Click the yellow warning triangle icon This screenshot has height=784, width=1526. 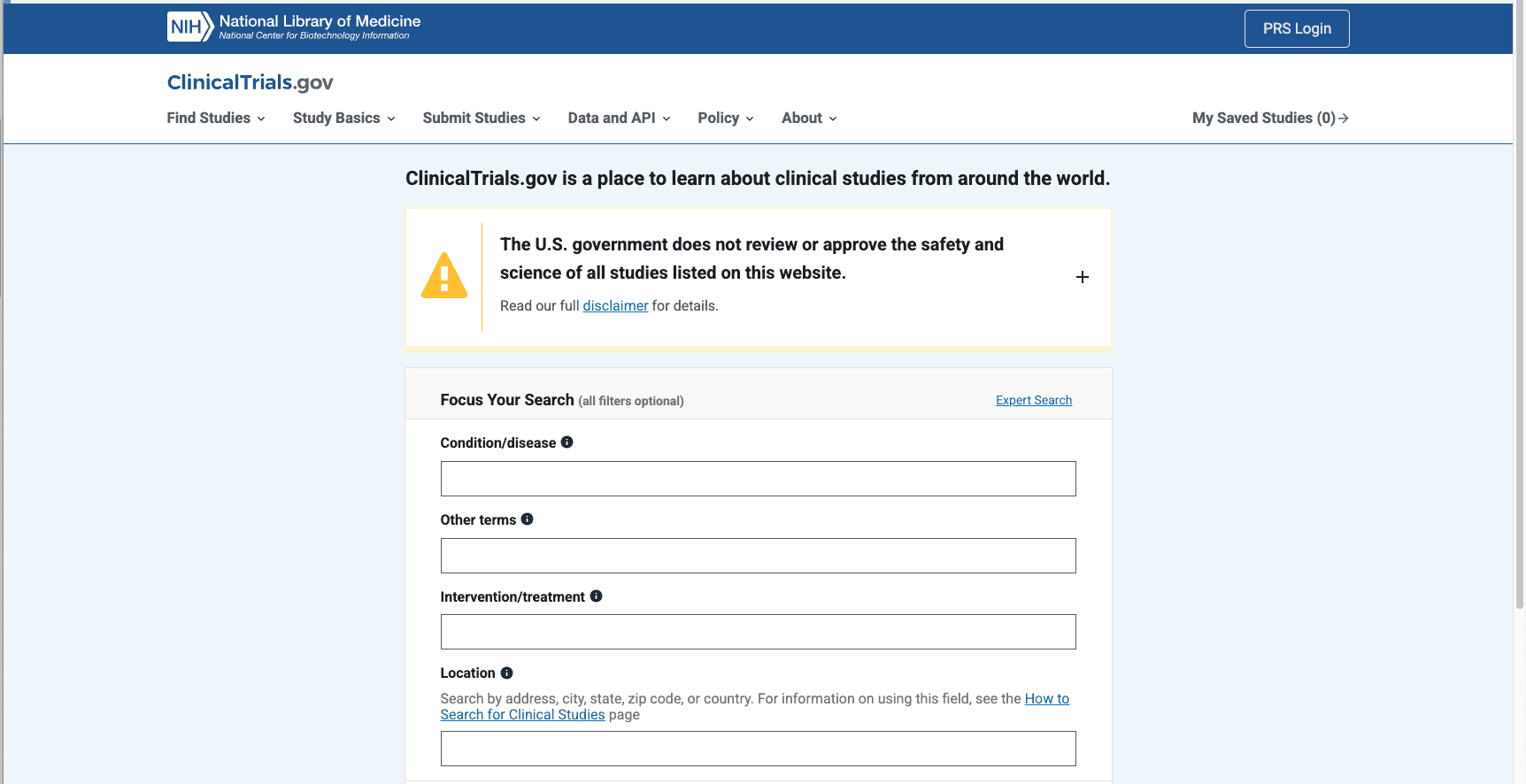point(444,276)
